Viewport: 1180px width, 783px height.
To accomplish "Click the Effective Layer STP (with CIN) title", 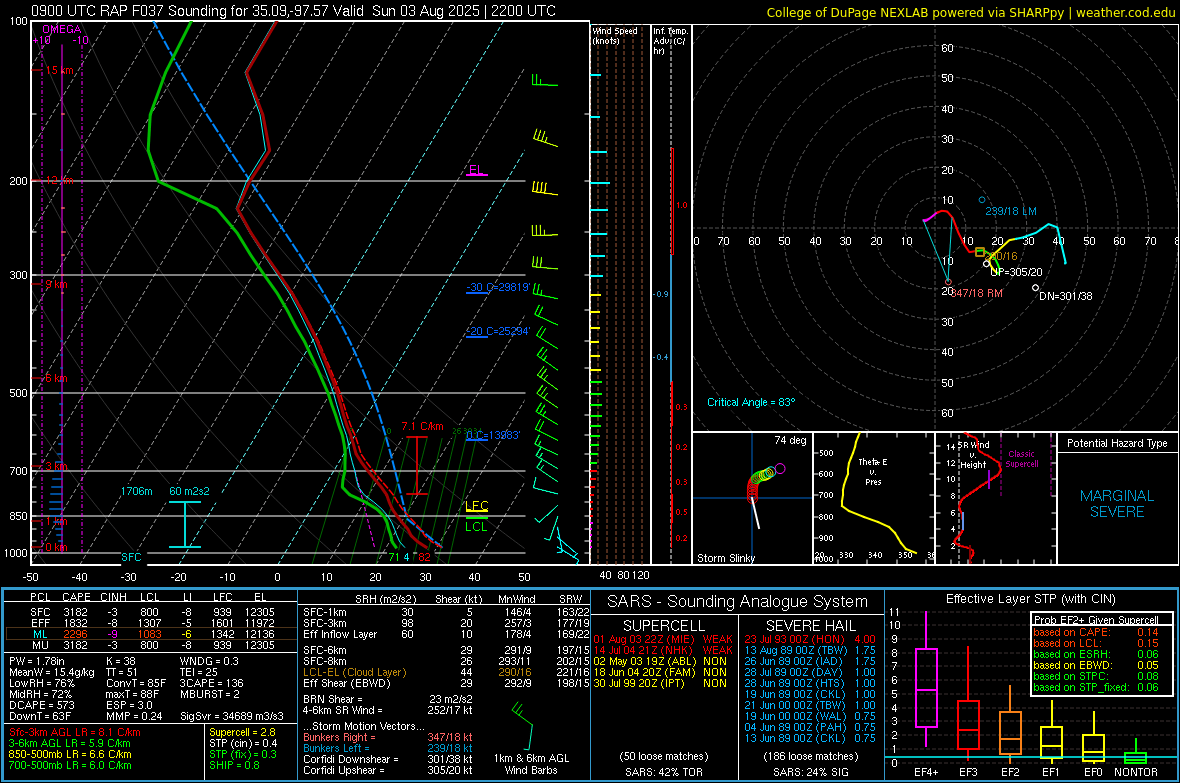I will pos(1030,599).
